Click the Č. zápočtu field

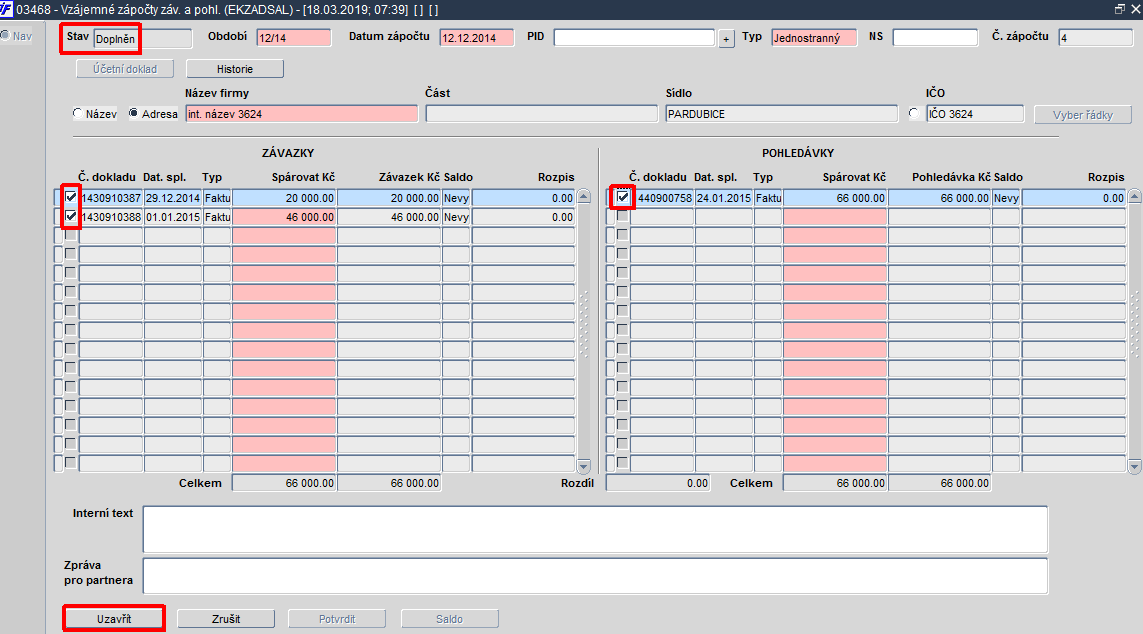1096,38
